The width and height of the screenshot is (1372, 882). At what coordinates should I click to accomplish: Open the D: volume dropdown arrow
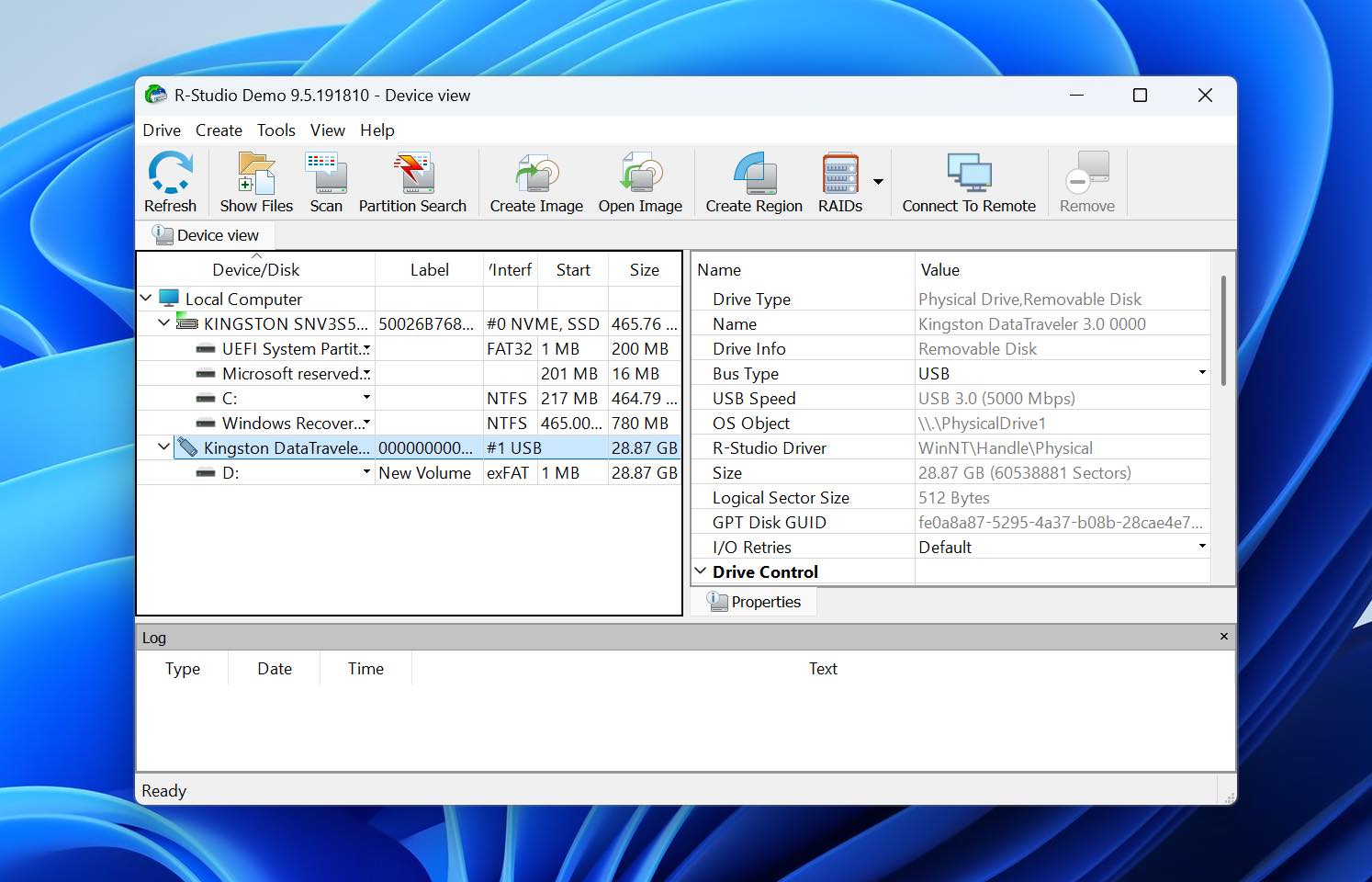366,472
